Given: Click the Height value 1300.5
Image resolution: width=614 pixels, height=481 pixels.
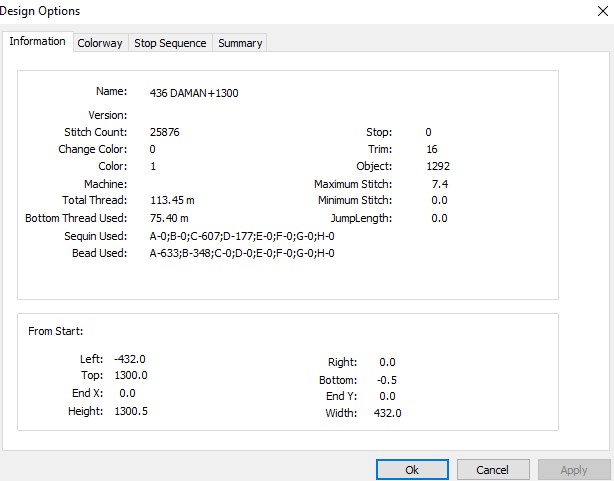Looking at the screenshot, I should click(131, 411).
